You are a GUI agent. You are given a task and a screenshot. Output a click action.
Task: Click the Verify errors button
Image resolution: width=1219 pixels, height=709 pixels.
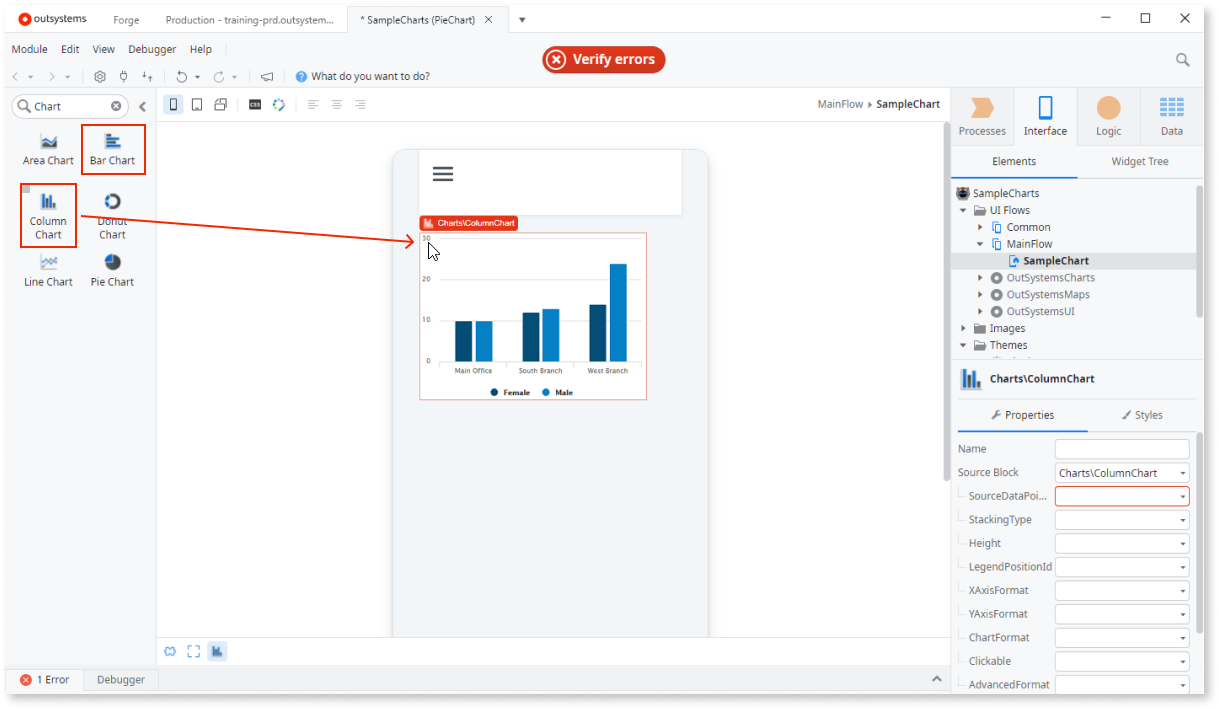coord(603,59)
